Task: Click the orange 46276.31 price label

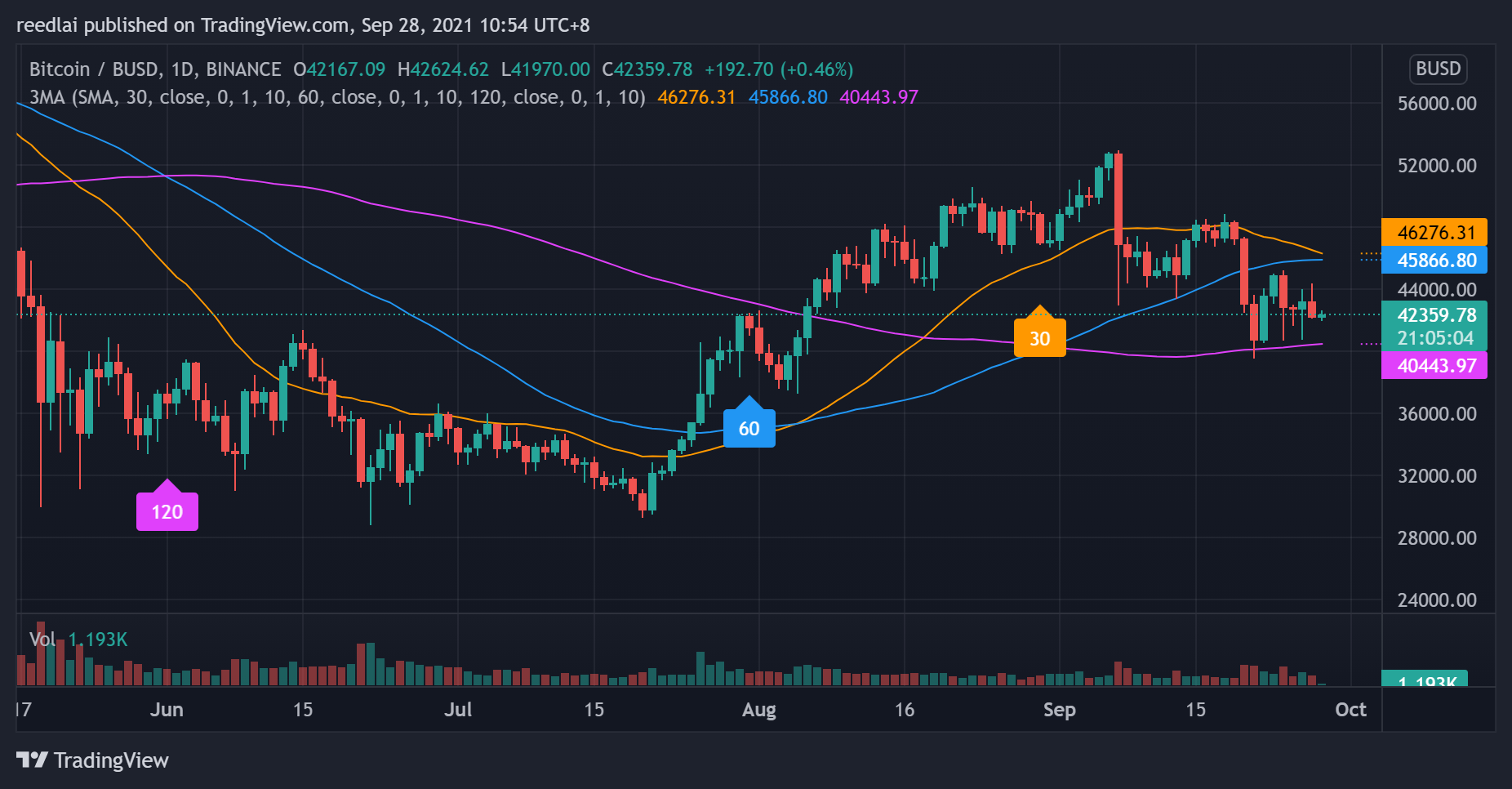Action: point(1434,233)
